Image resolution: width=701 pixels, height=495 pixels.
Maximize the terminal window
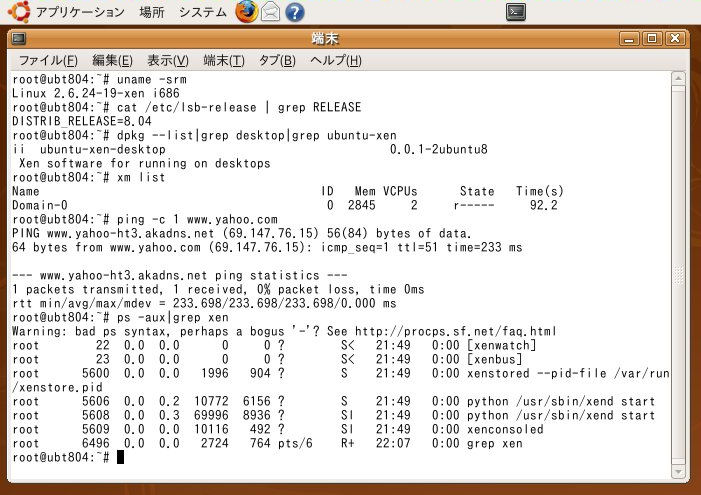coord(652,39)
